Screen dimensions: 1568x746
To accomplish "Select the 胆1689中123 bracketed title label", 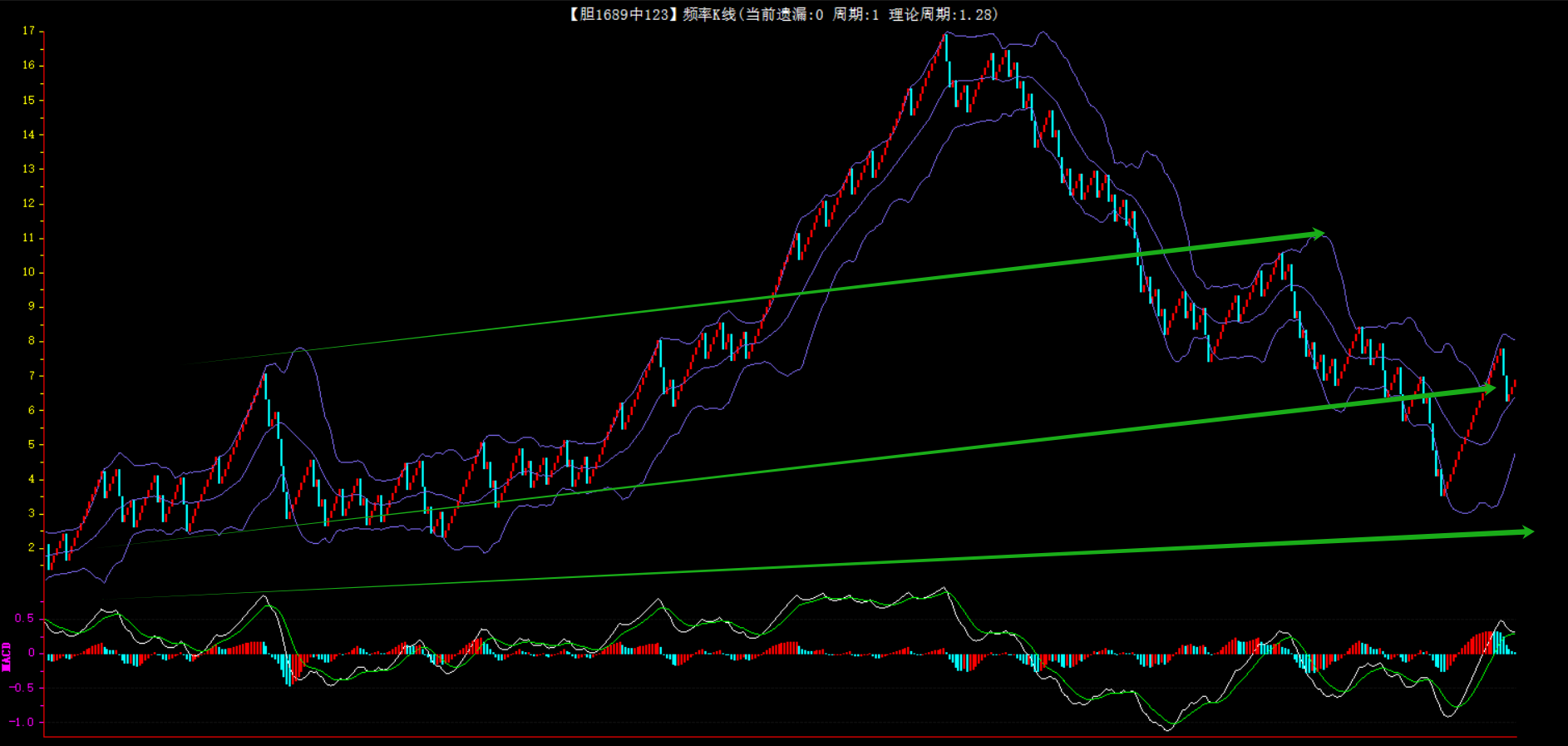I will (624, 14).
